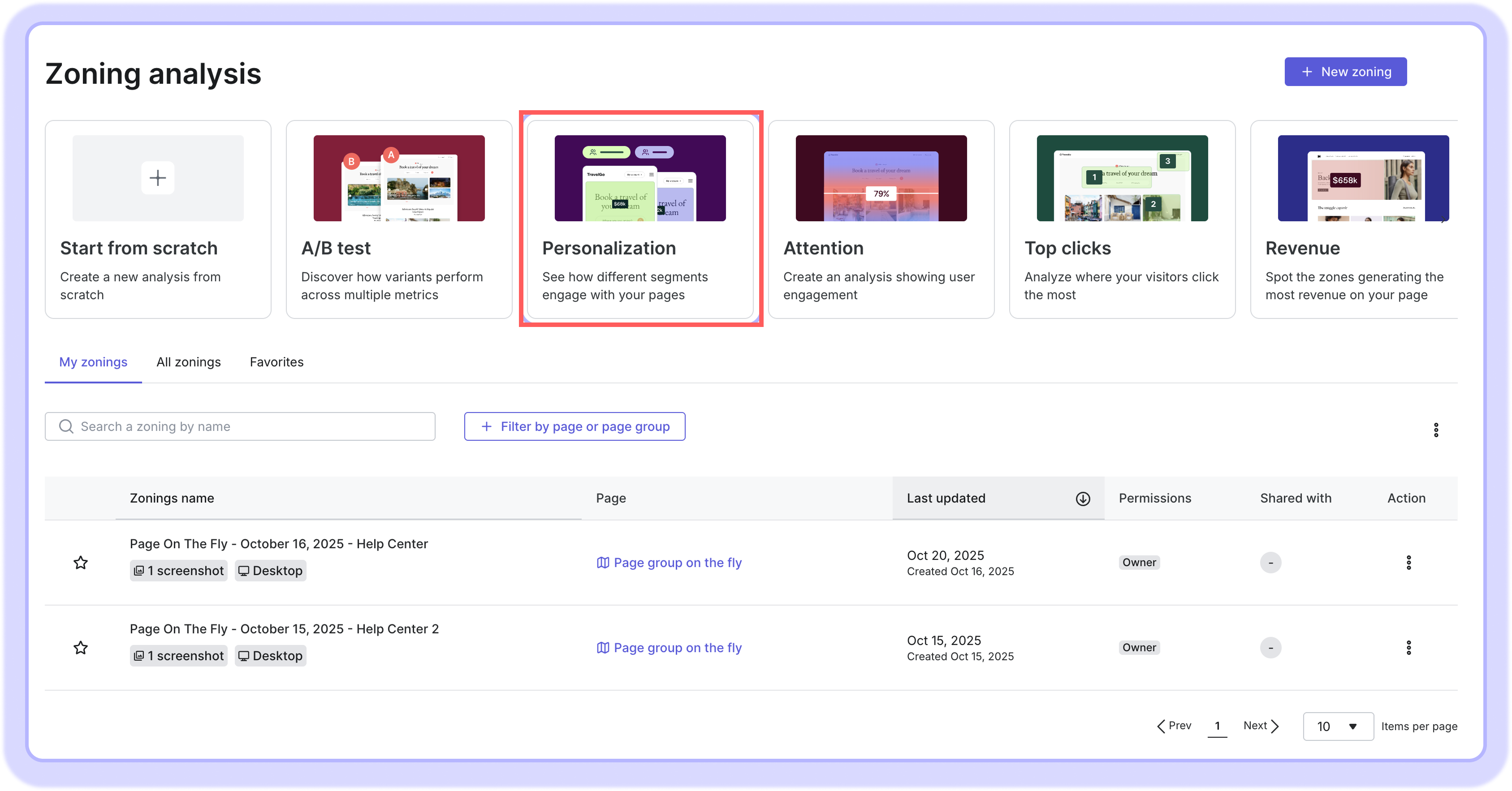Favorite the October 15 Help Center 2 zoning star
Viewport: 1512px width, 791px height.
80,648
